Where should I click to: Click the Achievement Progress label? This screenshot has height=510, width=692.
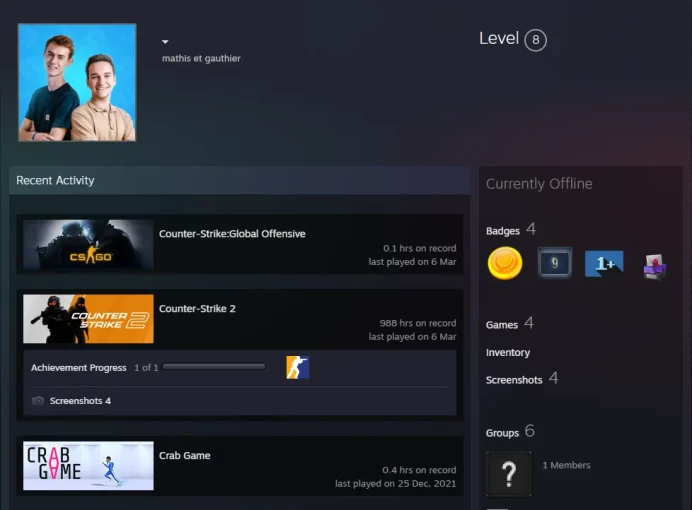79,368
